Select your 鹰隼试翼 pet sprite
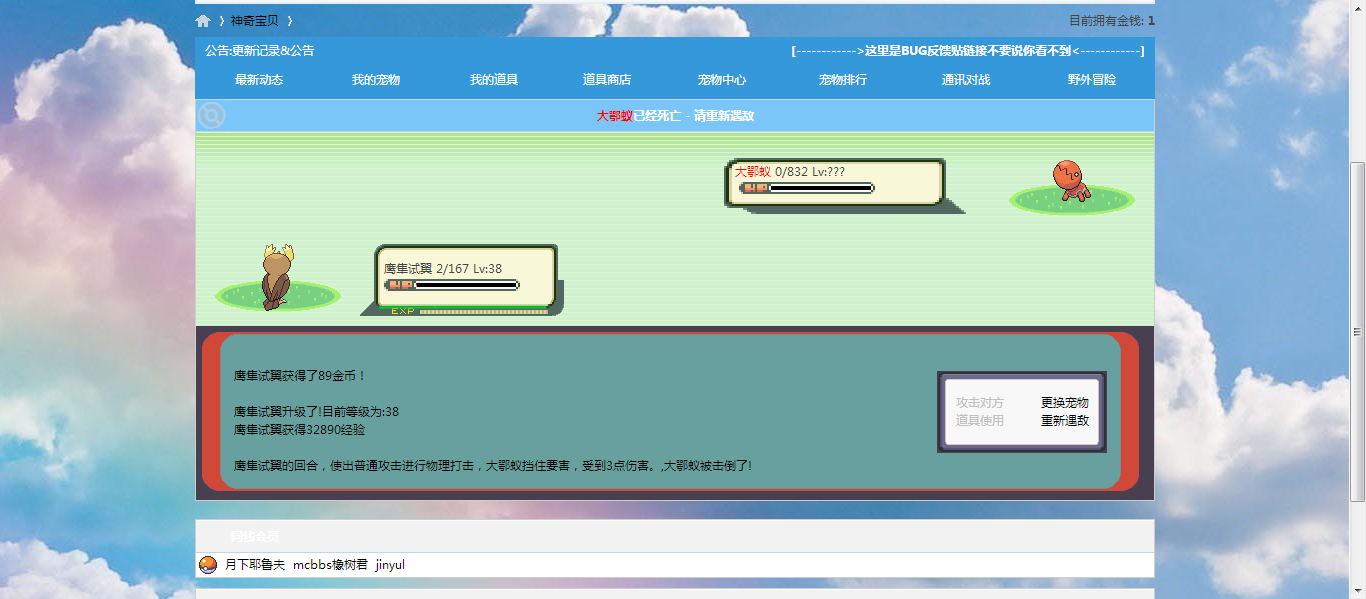This screenshot has height=599, width=1366. click(276, 277)
